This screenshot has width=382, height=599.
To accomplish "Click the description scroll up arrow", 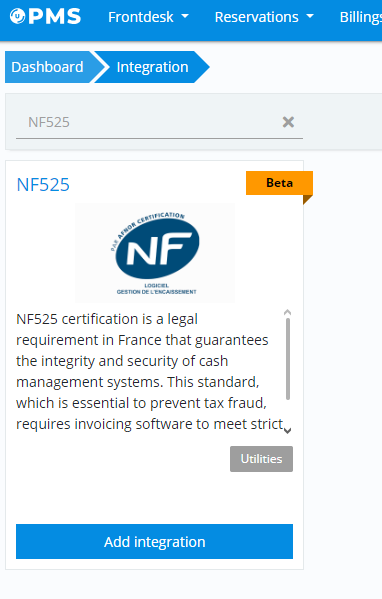I will click(x=288, y=312).
